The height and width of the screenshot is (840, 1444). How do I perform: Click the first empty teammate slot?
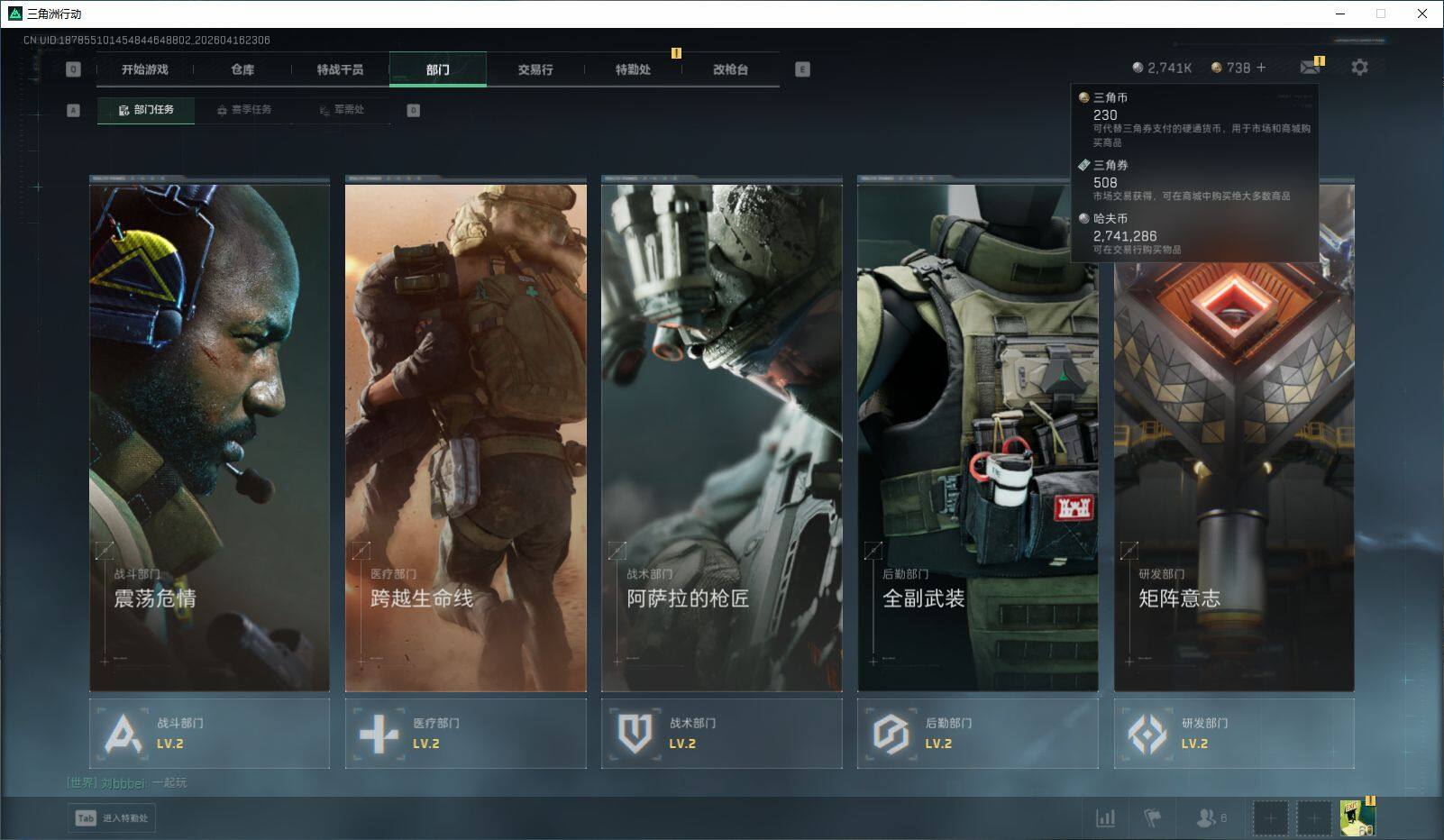[x=1270, y=818]
